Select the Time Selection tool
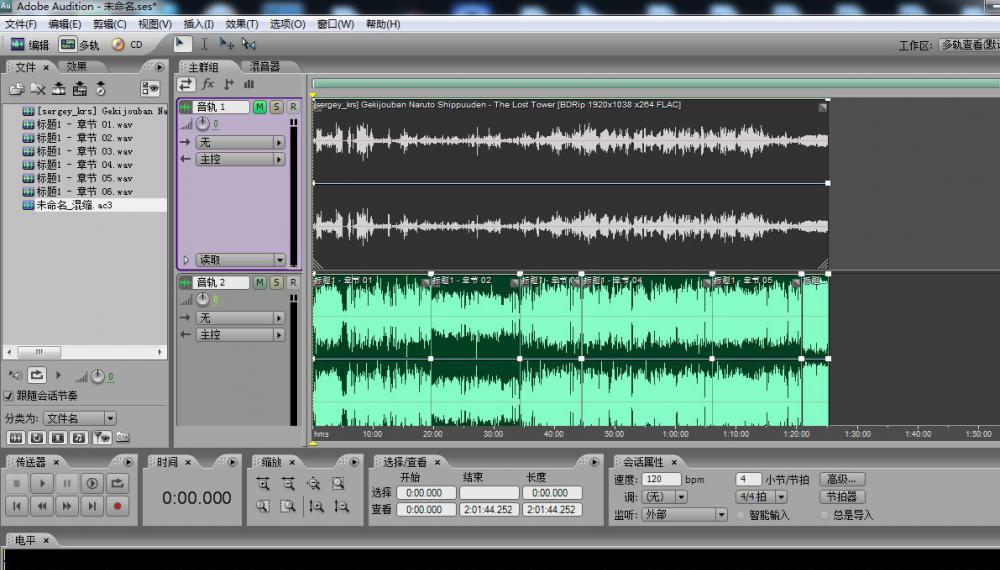This screenshot has width=1000, height=570. tap(204, 43)
